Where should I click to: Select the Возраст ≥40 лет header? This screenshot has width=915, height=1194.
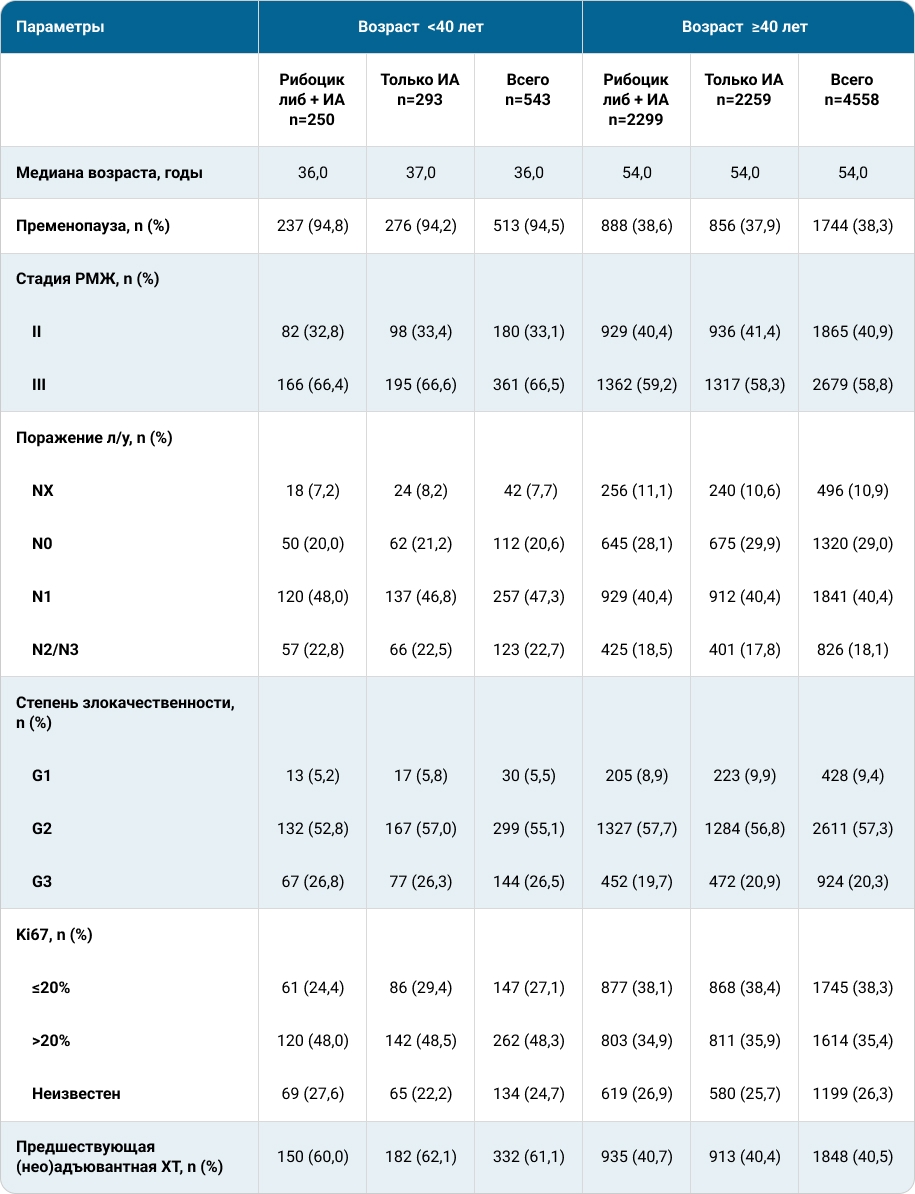744,27
